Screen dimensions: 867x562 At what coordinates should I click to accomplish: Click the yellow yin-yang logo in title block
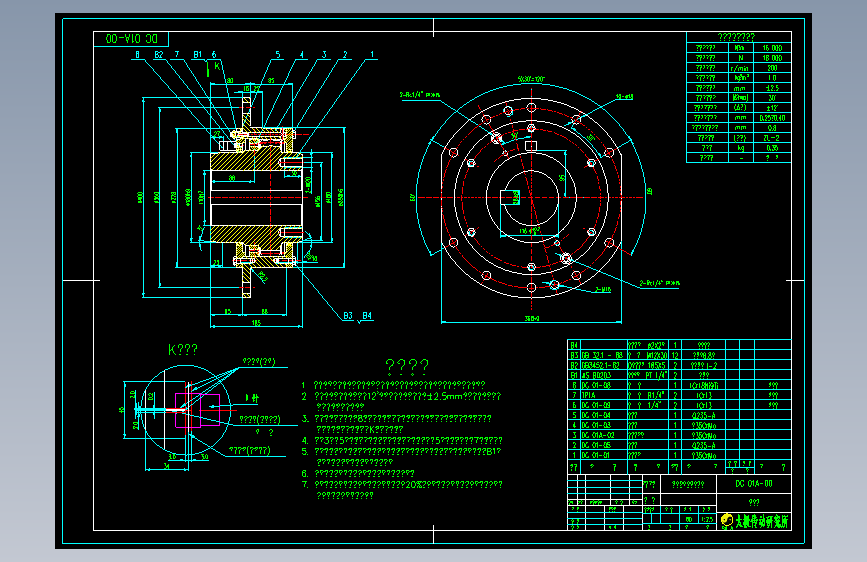[x=727, y=521]
